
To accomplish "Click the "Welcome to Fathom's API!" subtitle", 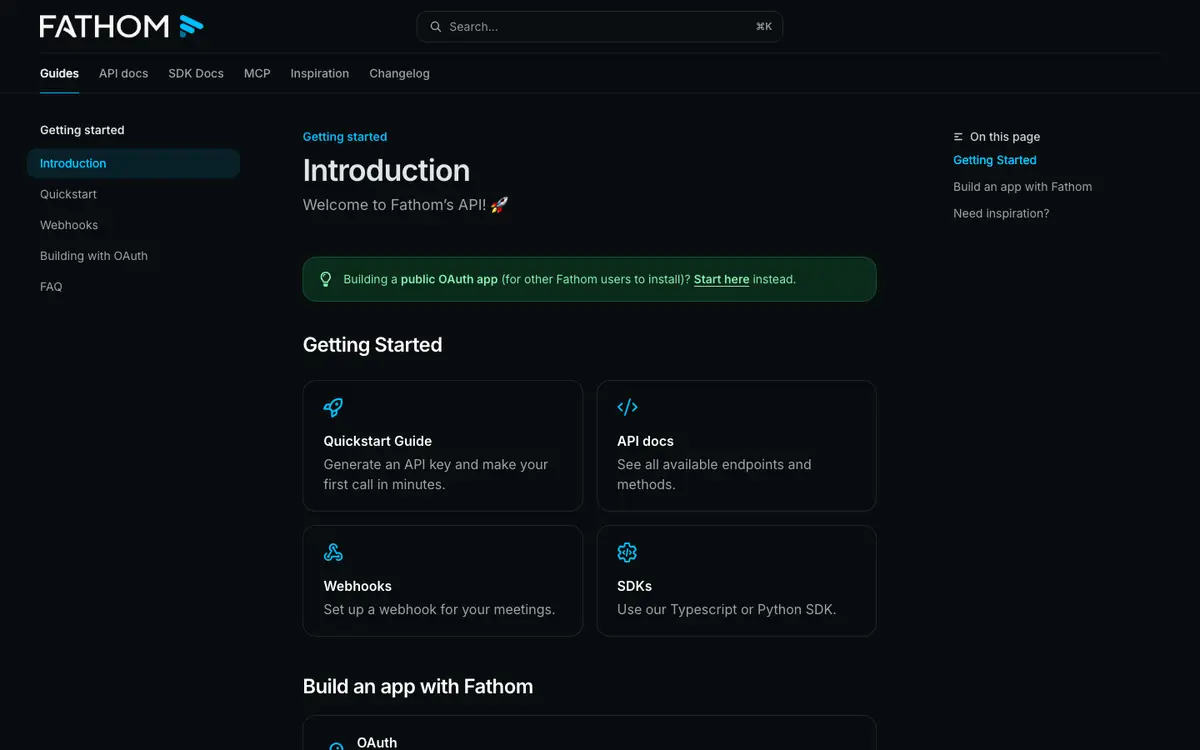I will pos(406,205).
